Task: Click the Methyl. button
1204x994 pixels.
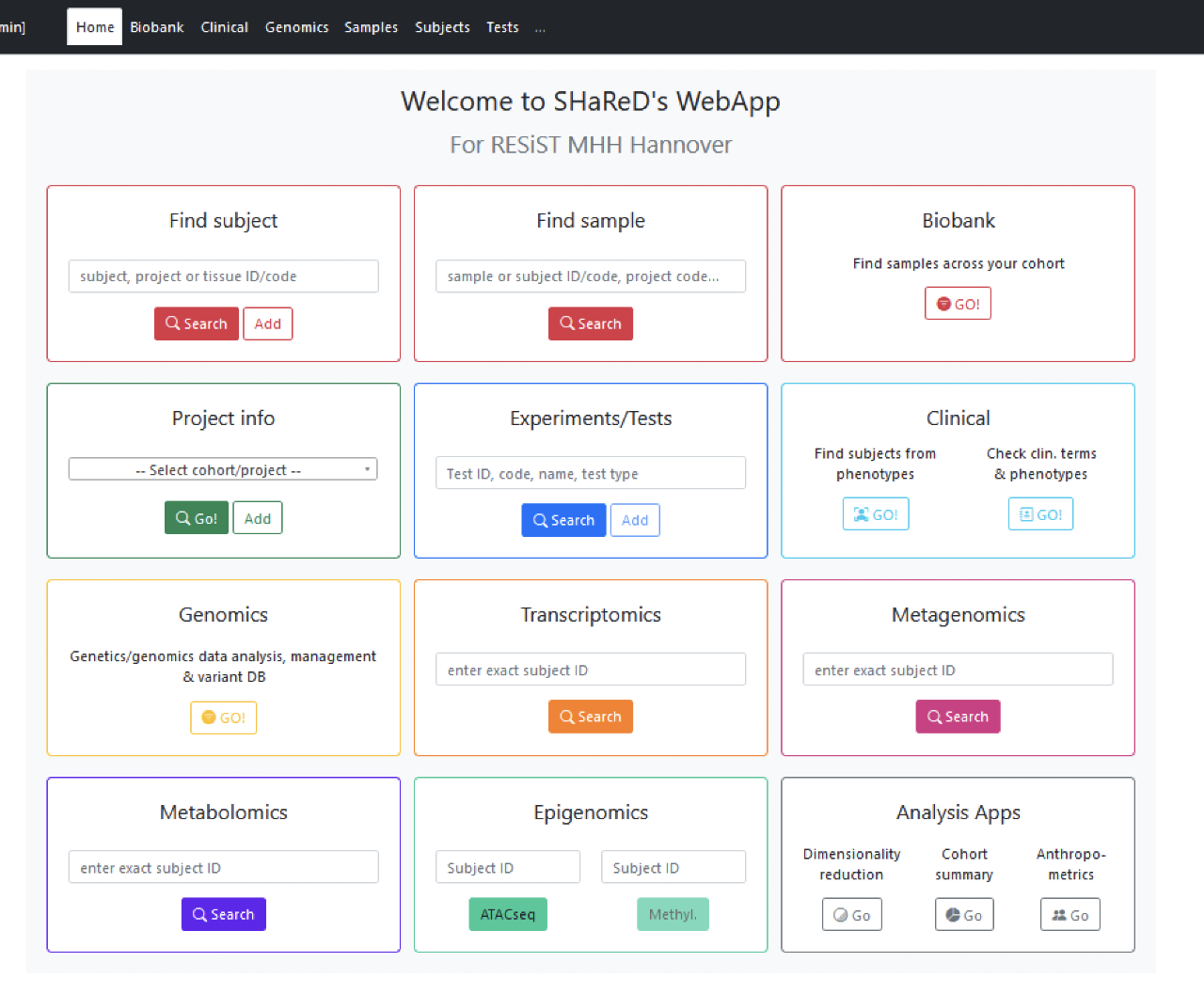Action: pos(673,914)
